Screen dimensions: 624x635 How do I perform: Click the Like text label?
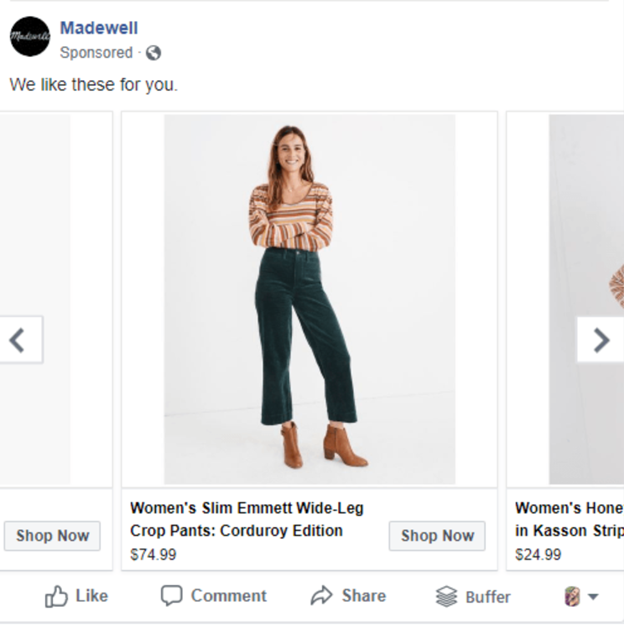(92, 596)
